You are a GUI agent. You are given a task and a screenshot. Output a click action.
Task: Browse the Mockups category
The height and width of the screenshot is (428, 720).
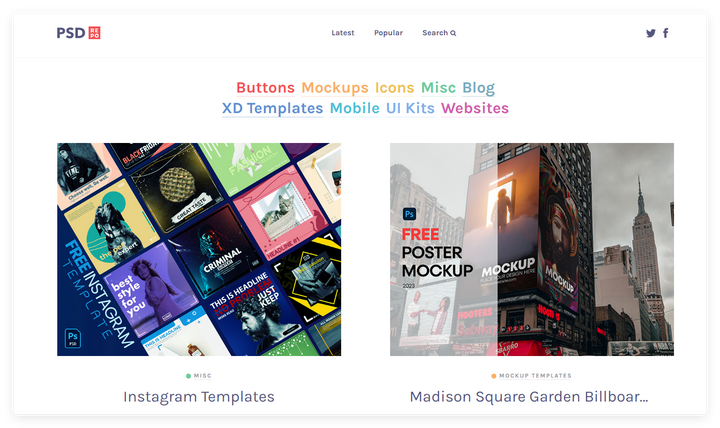click(x=335, y=87)
